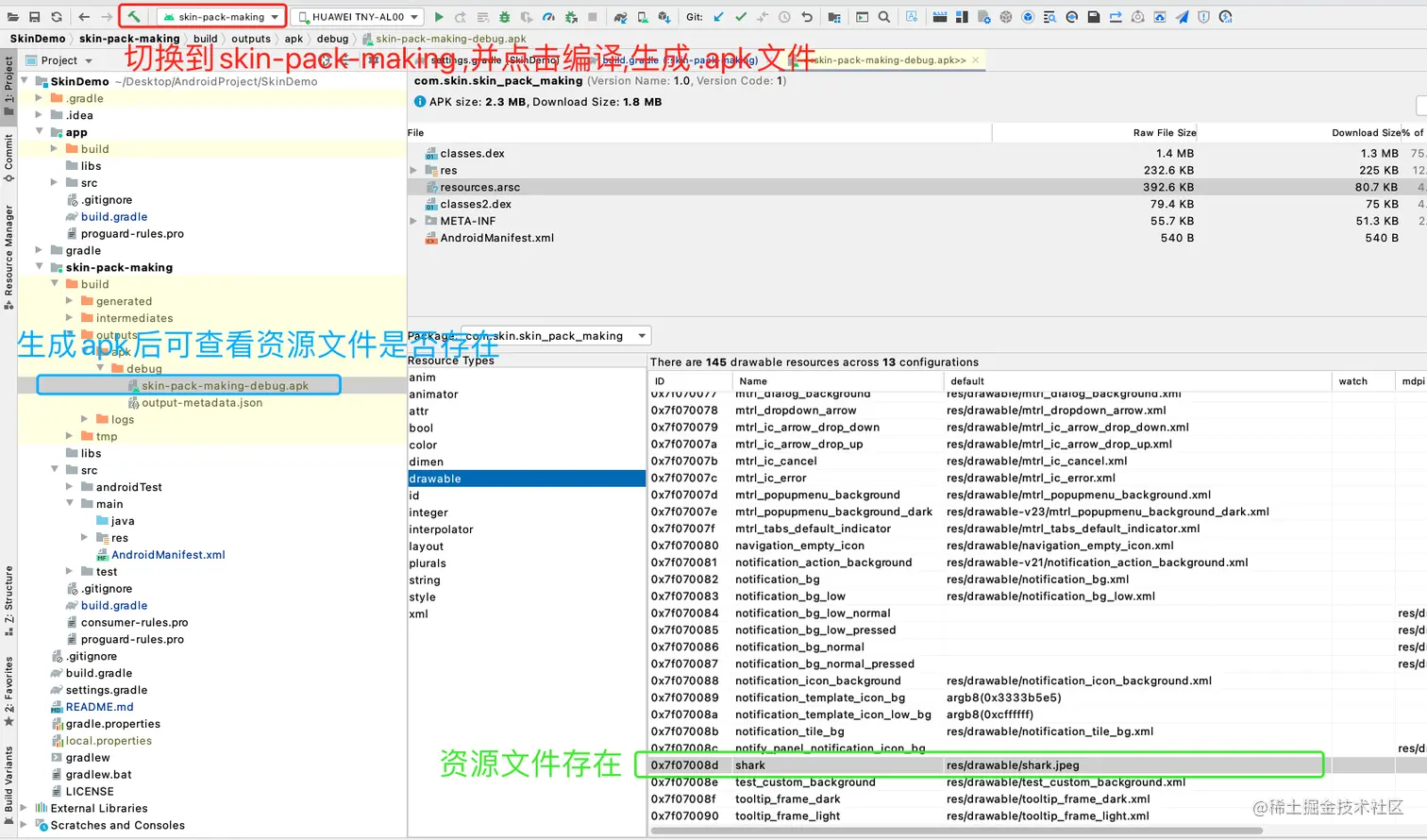Select the skin-pack-making-debug.apk editor tab

point(887,60)
